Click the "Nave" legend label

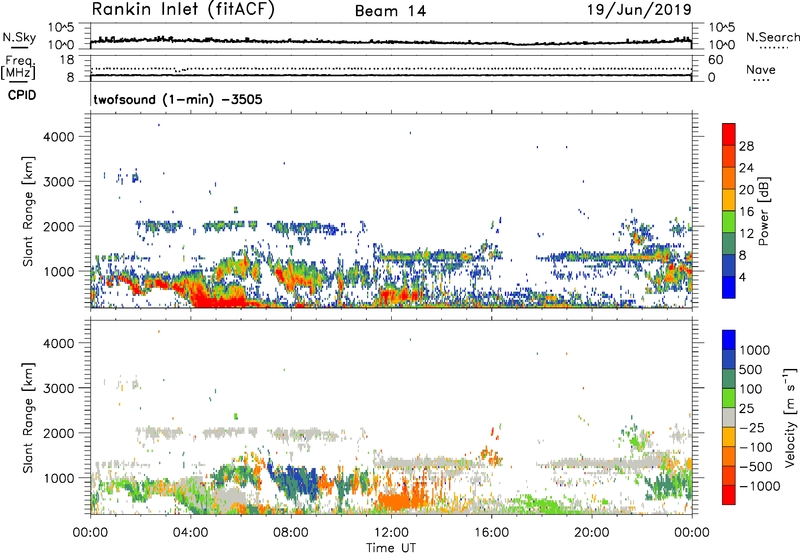point(761,69)
